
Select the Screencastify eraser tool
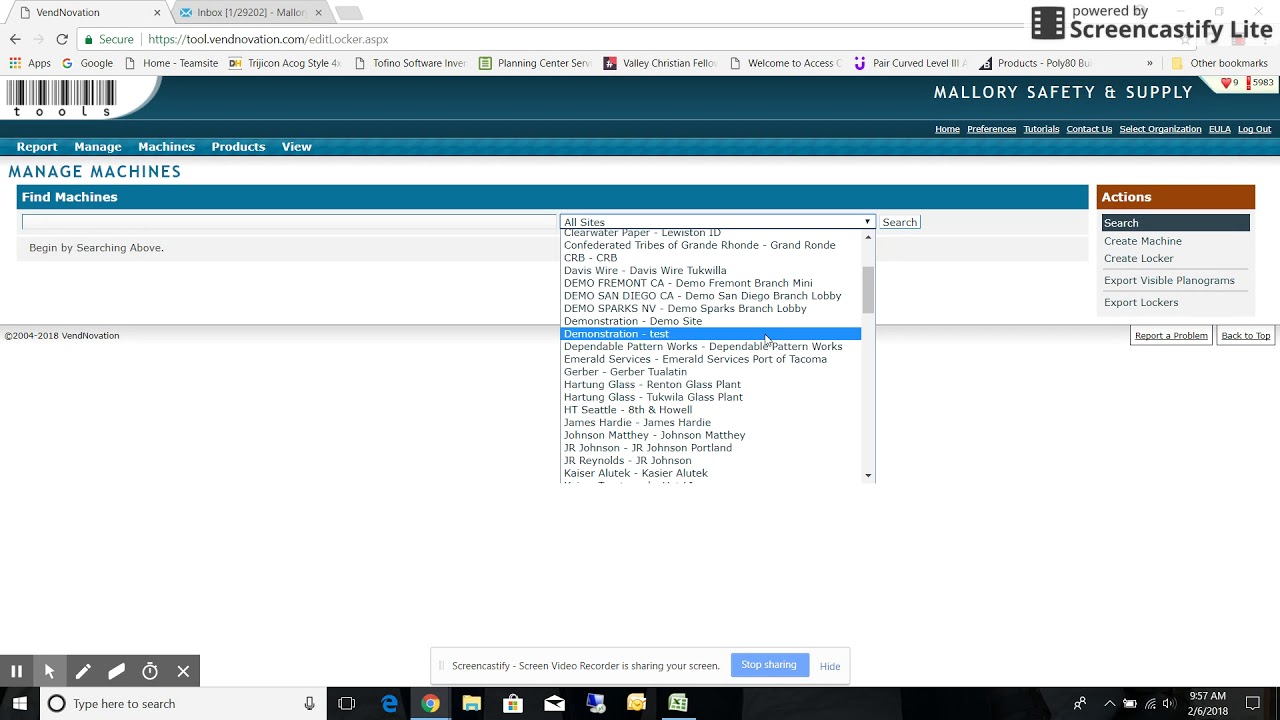[116, 672]
